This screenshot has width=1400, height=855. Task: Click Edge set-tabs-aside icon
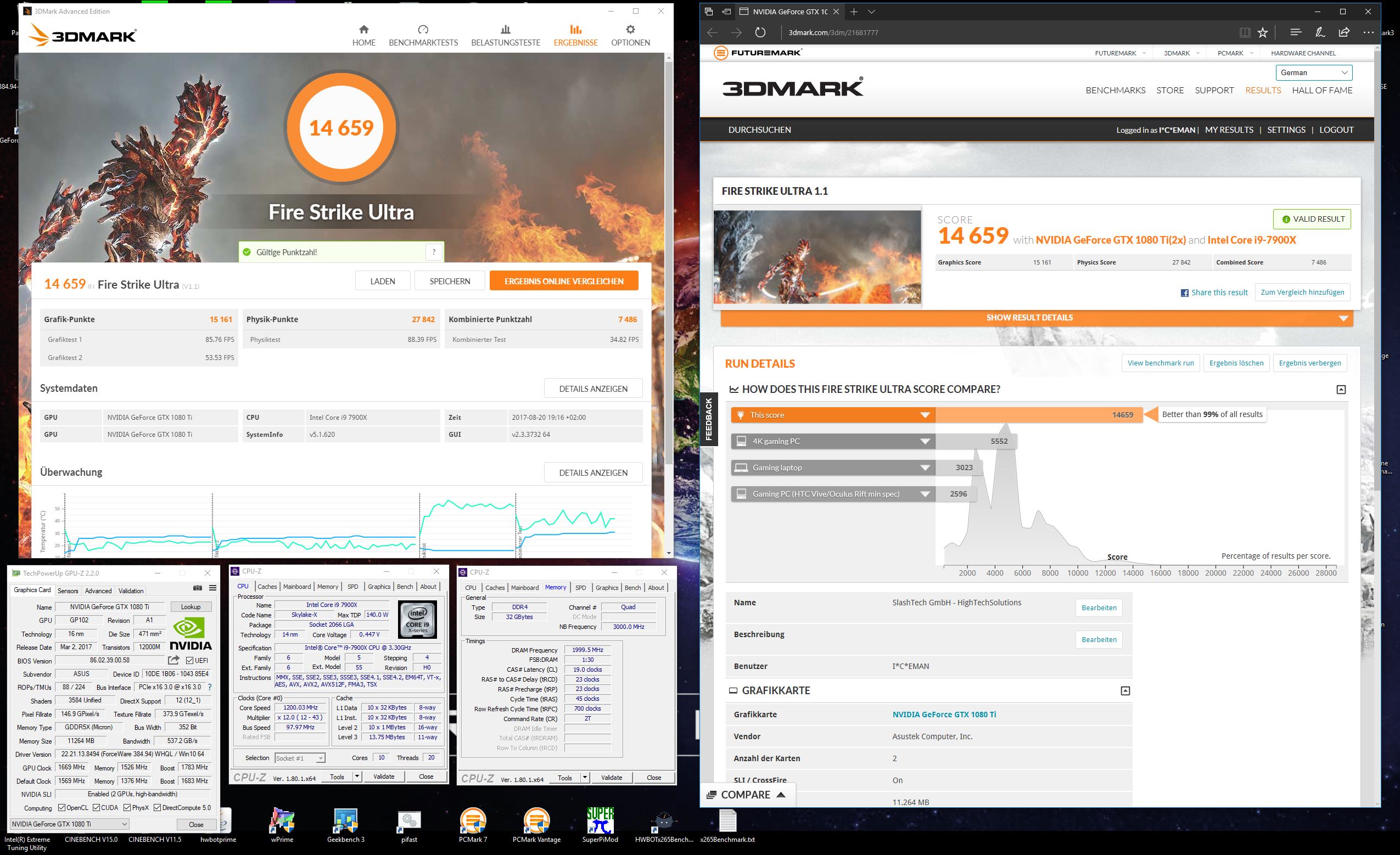pos(726,12)
